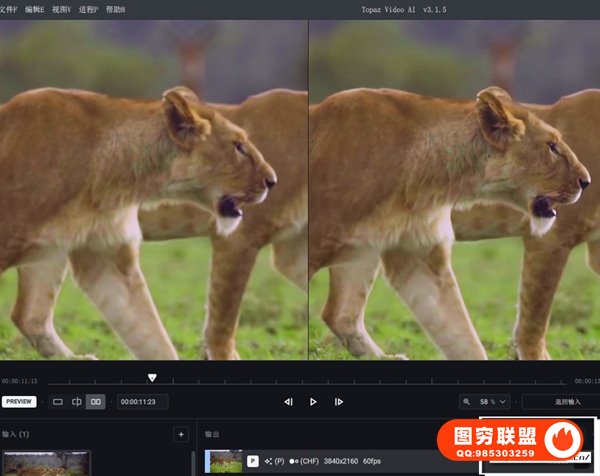This screenshot has width=600, height=476.
Task: Open the zoom percentage dropdown
Action: 495,401
